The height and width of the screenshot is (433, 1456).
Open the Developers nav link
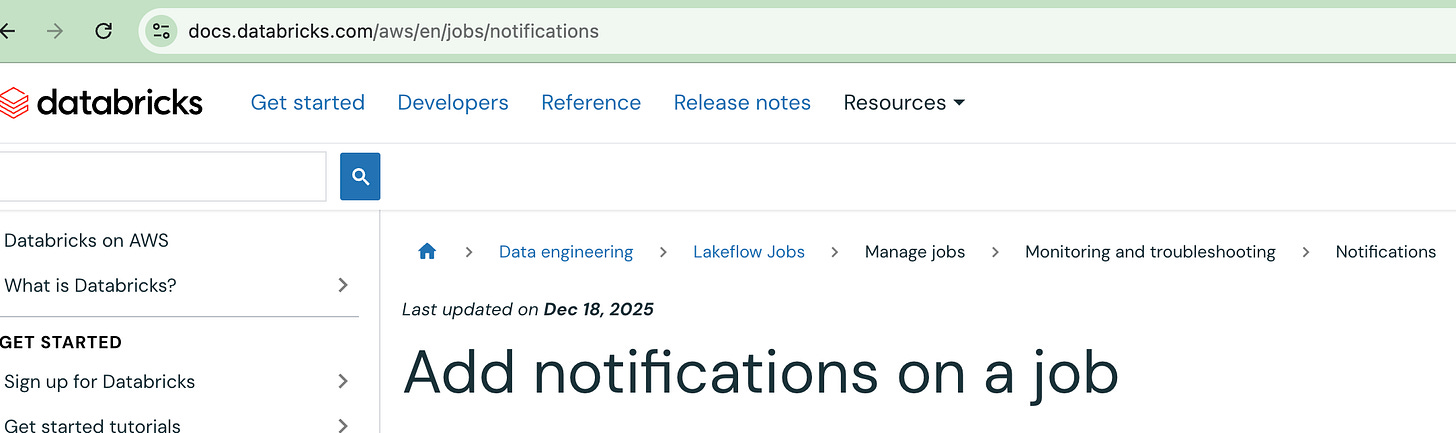click(453, 103)
